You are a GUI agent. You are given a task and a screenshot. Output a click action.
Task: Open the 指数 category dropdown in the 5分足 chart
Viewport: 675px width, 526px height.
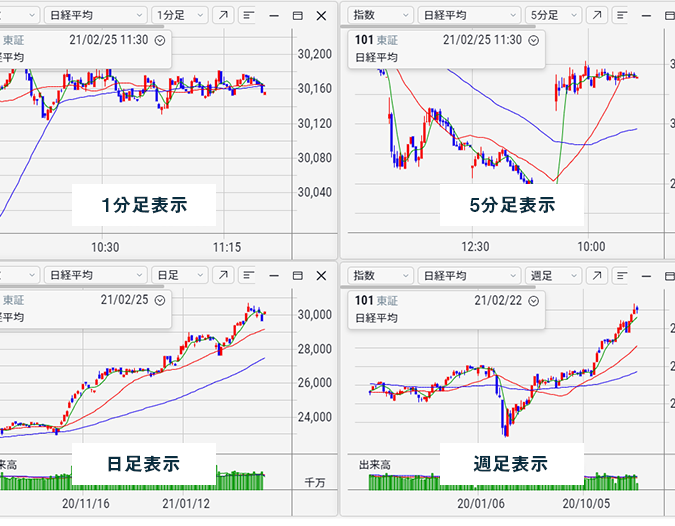(x=377, y=16)
